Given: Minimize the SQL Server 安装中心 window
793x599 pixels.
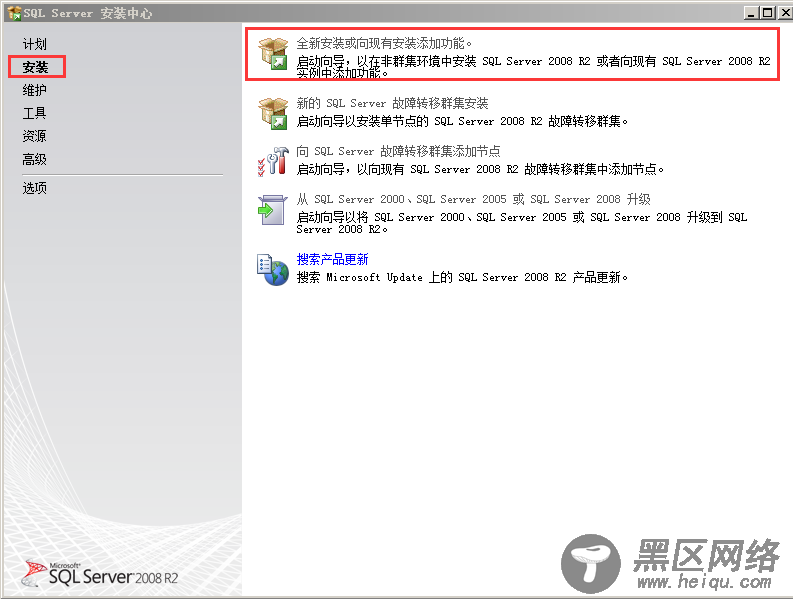Looking at the screenshot, I should click(x=751, y=13).
